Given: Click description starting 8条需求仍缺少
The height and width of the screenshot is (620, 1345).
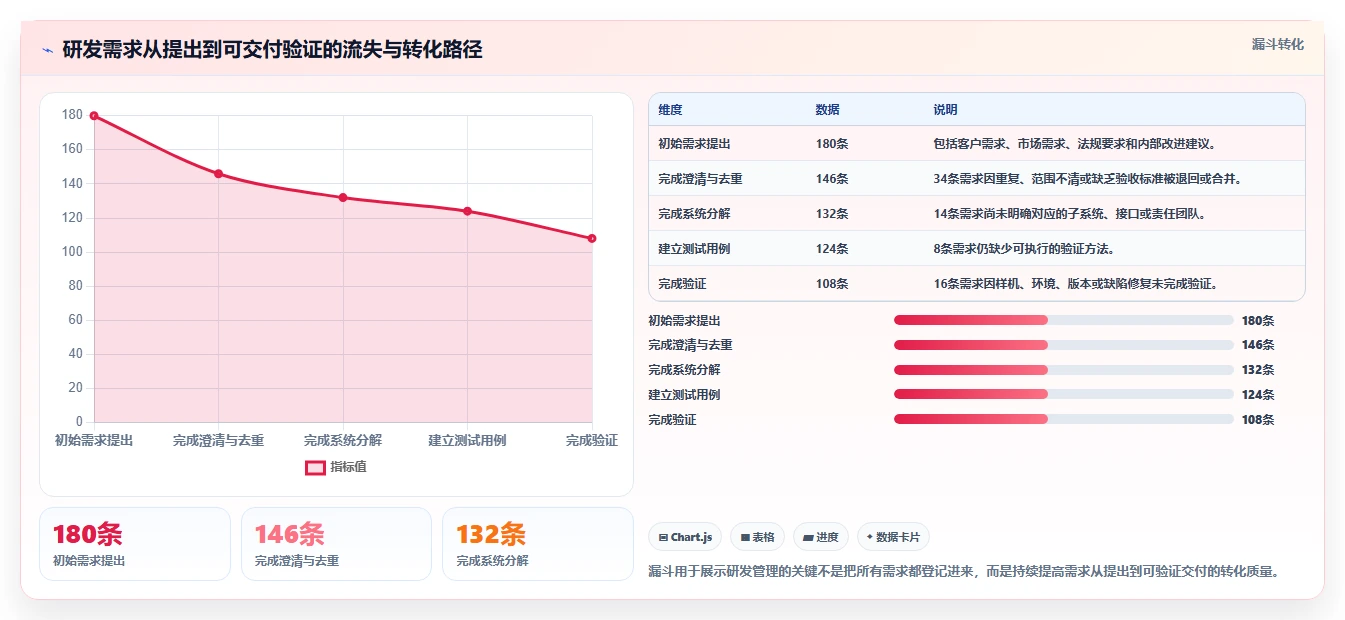Looking at the screenshot, I should coord(1024,249).
